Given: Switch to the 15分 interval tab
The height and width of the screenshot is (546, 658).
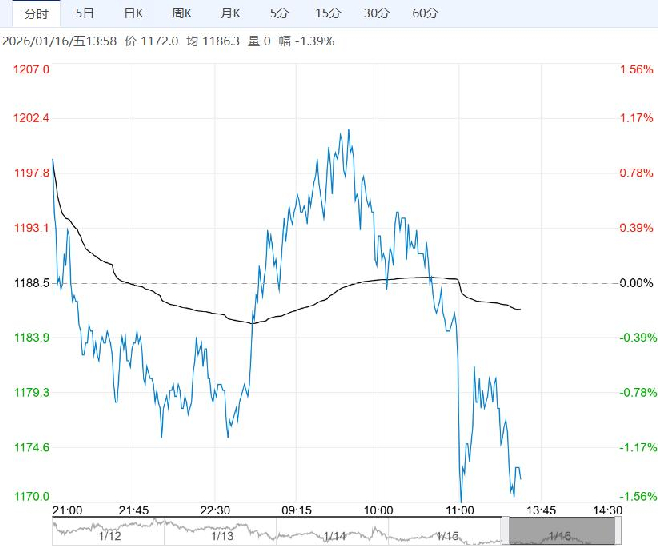Looking at the screenshot, I should (x=327, y=13).
